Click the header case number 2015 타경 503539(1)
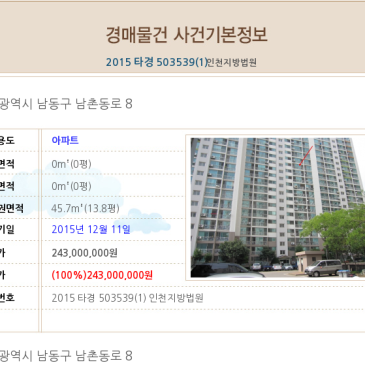The image size is (365, 365). [157, 62]
